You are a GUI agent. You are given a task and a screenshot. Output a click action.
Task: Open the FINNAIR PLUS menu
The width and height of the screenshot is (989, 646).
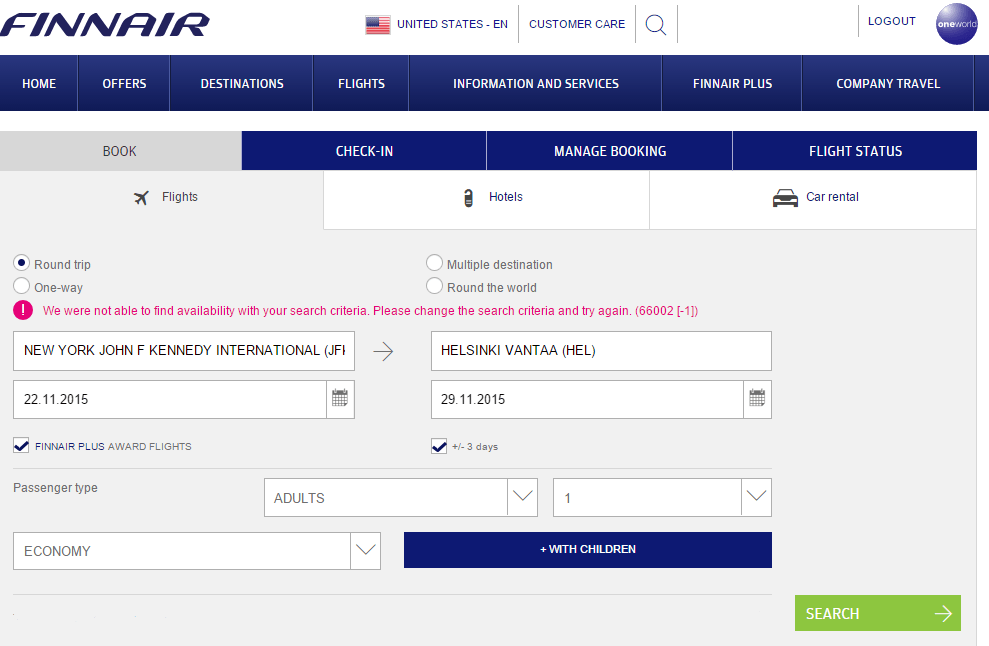(732, 84)
